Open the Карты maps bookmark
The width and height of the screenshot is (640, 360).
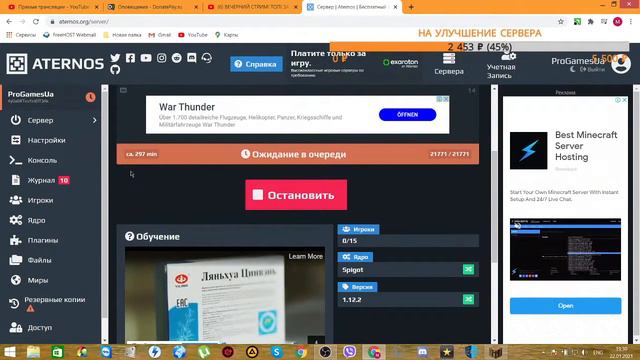(x=227, y=35)
